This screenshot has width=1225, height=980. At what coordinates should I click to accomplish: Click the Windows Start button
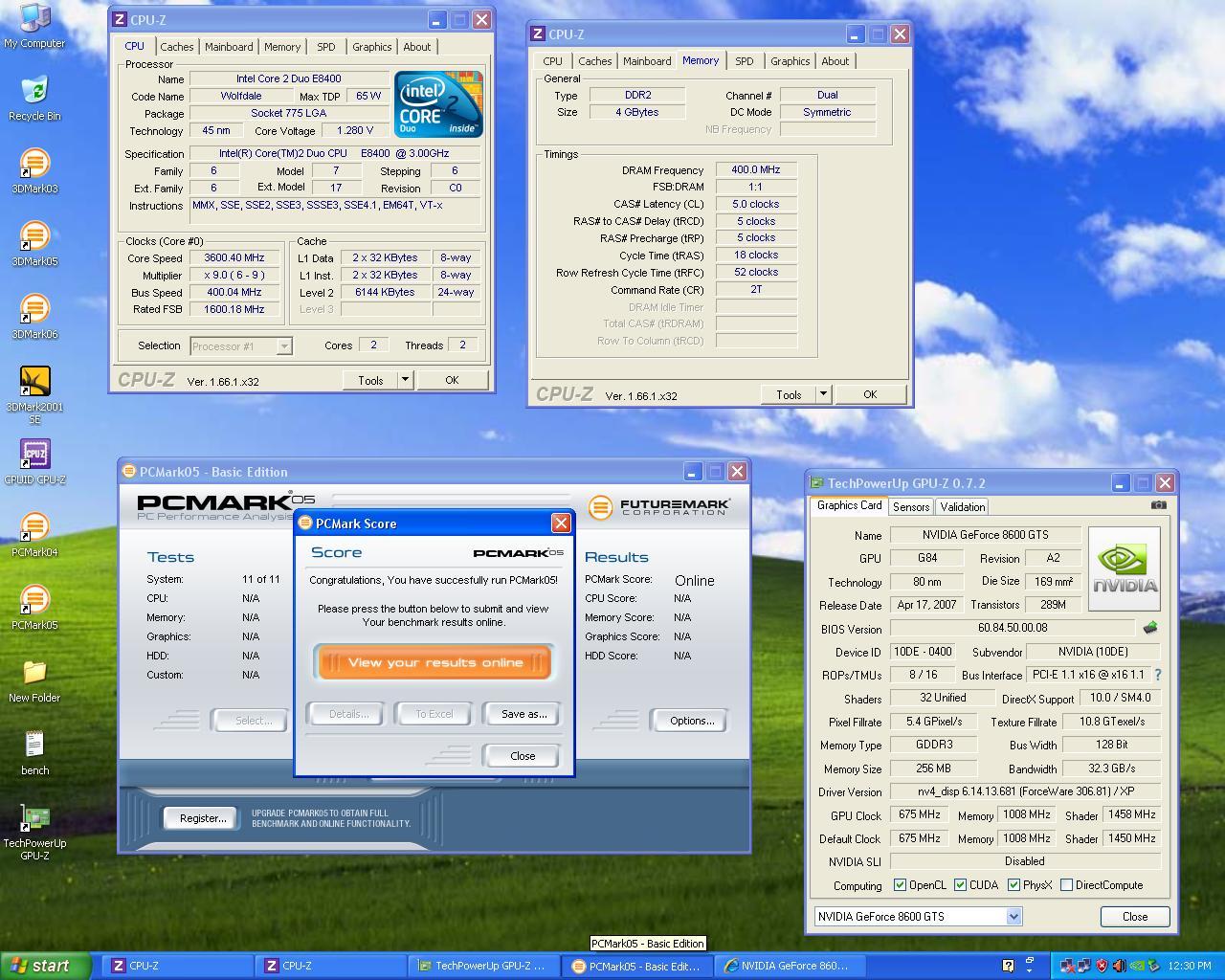[46, 966]
